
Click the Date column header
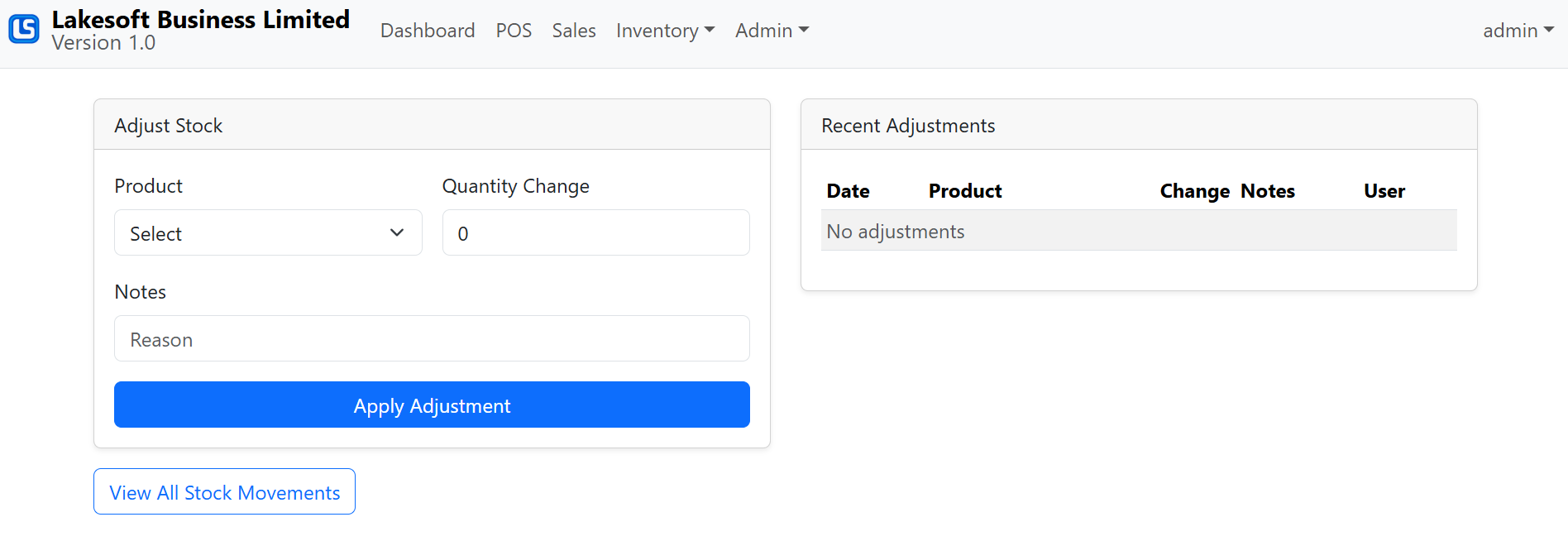pyautogui.click(x=848, y=191)
